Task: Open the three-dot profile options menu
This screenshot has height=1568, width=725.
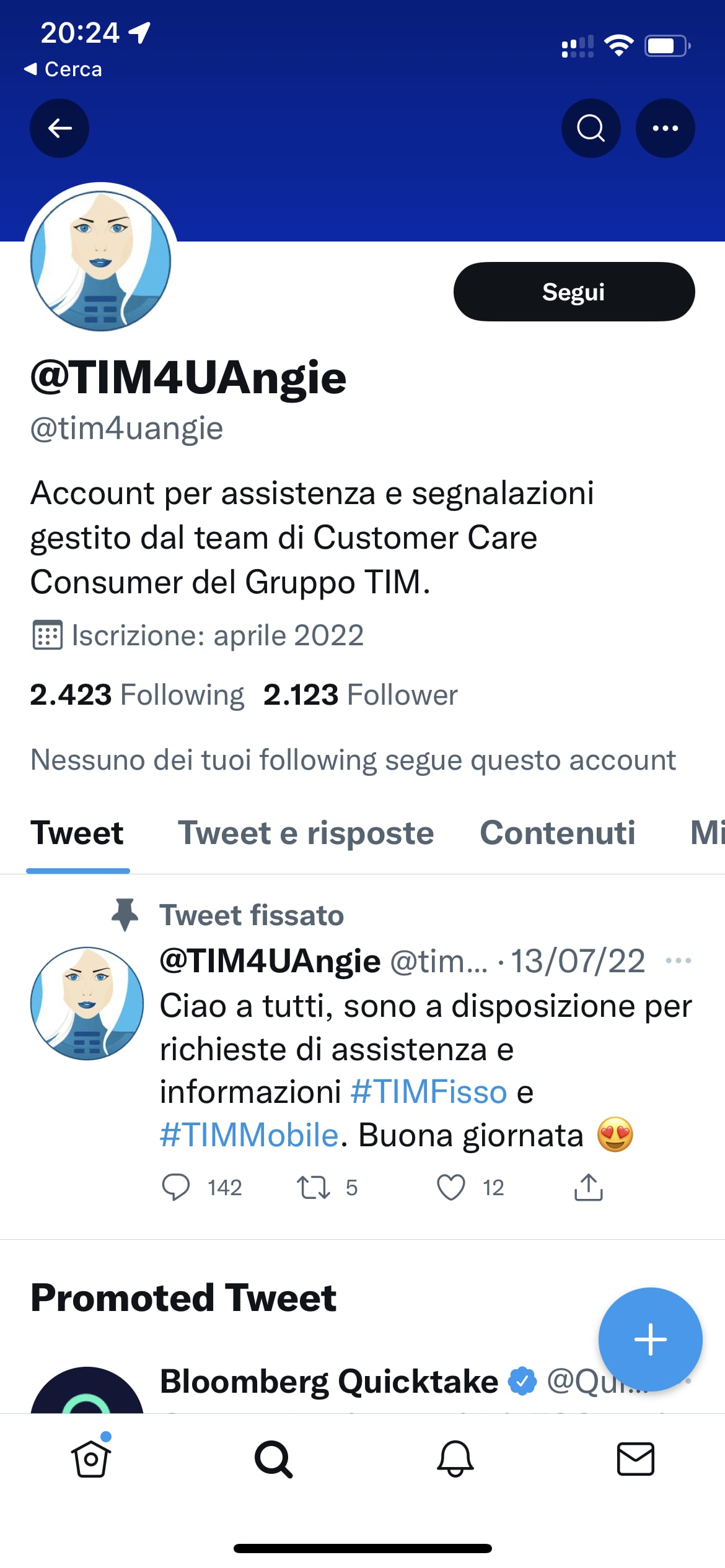Action: point(665,128)
